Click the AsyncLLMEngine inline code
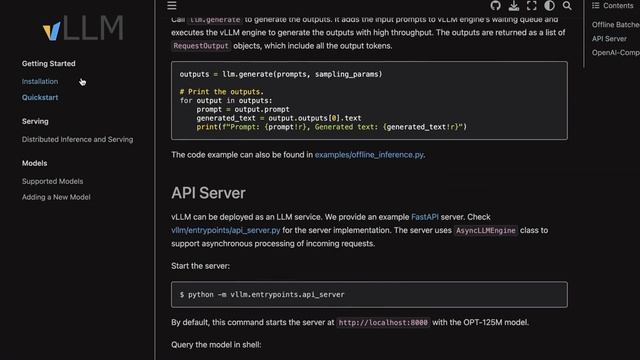 click(x=486, y=230)
